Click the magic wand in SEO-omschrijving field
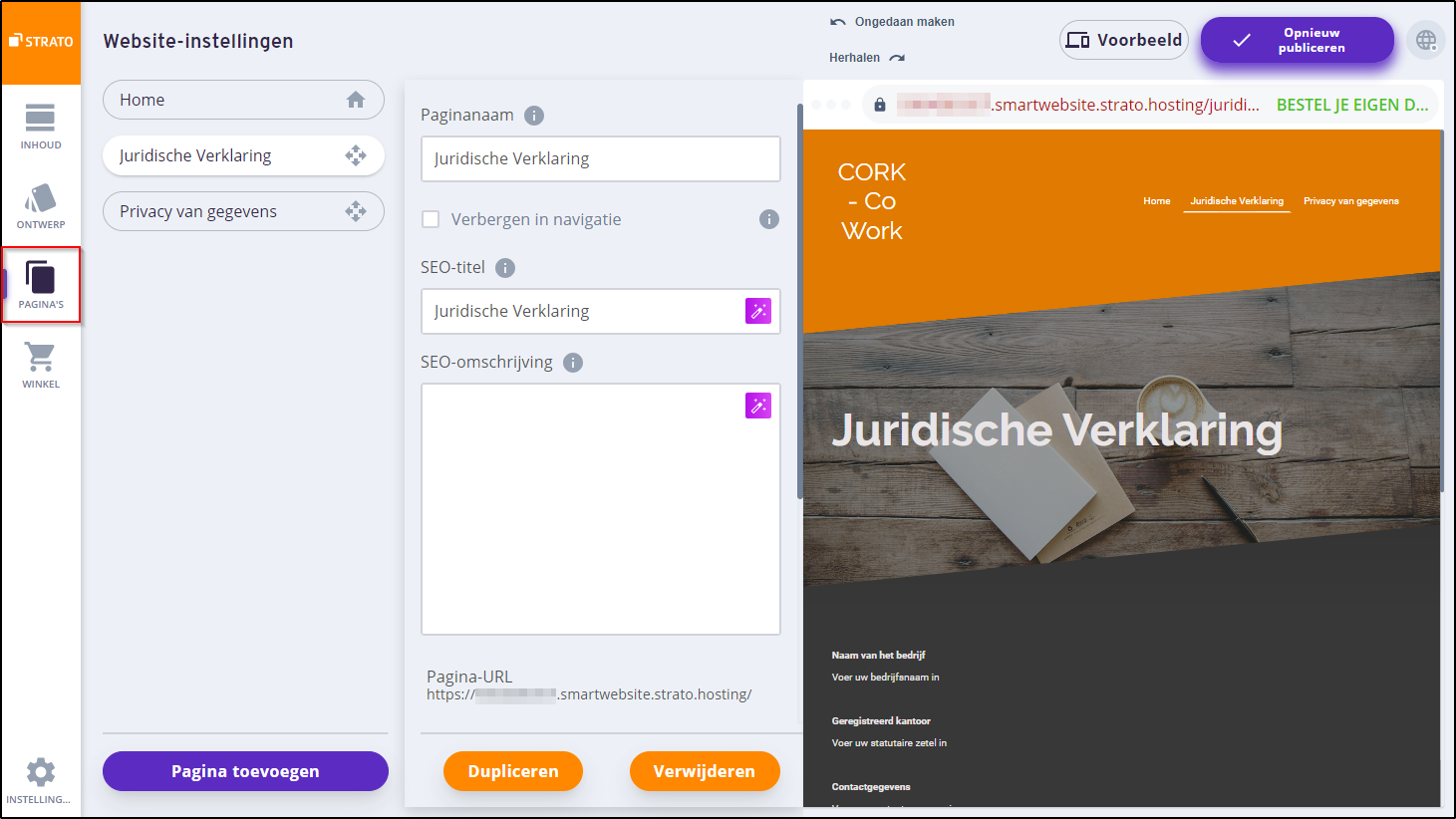This screenshot has height=819, width=1456. point(758,406)
